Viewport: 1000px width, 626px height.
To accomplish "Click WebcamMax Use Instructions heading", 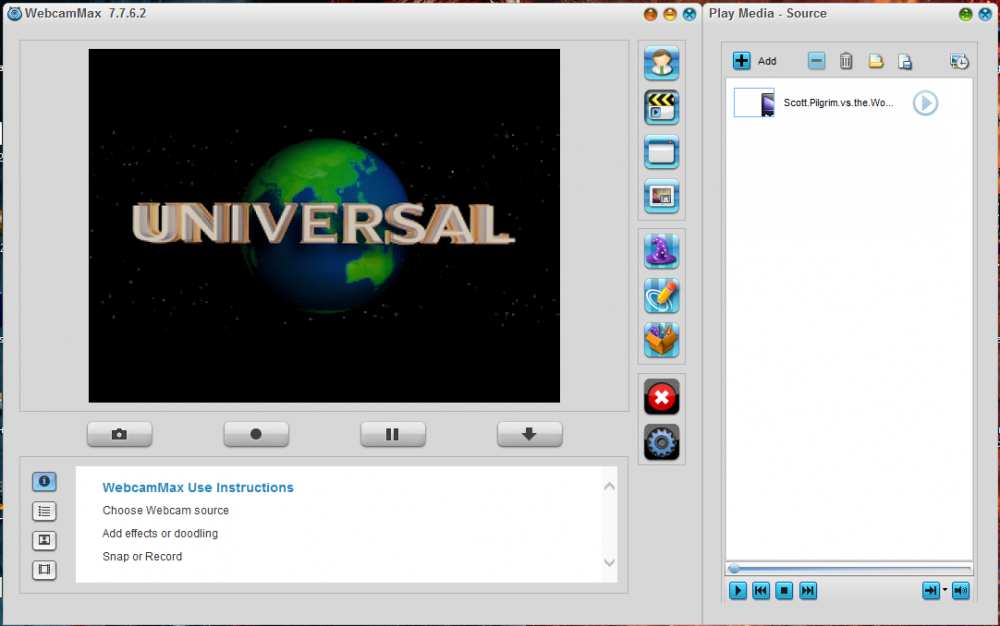I will pos(198,488).
